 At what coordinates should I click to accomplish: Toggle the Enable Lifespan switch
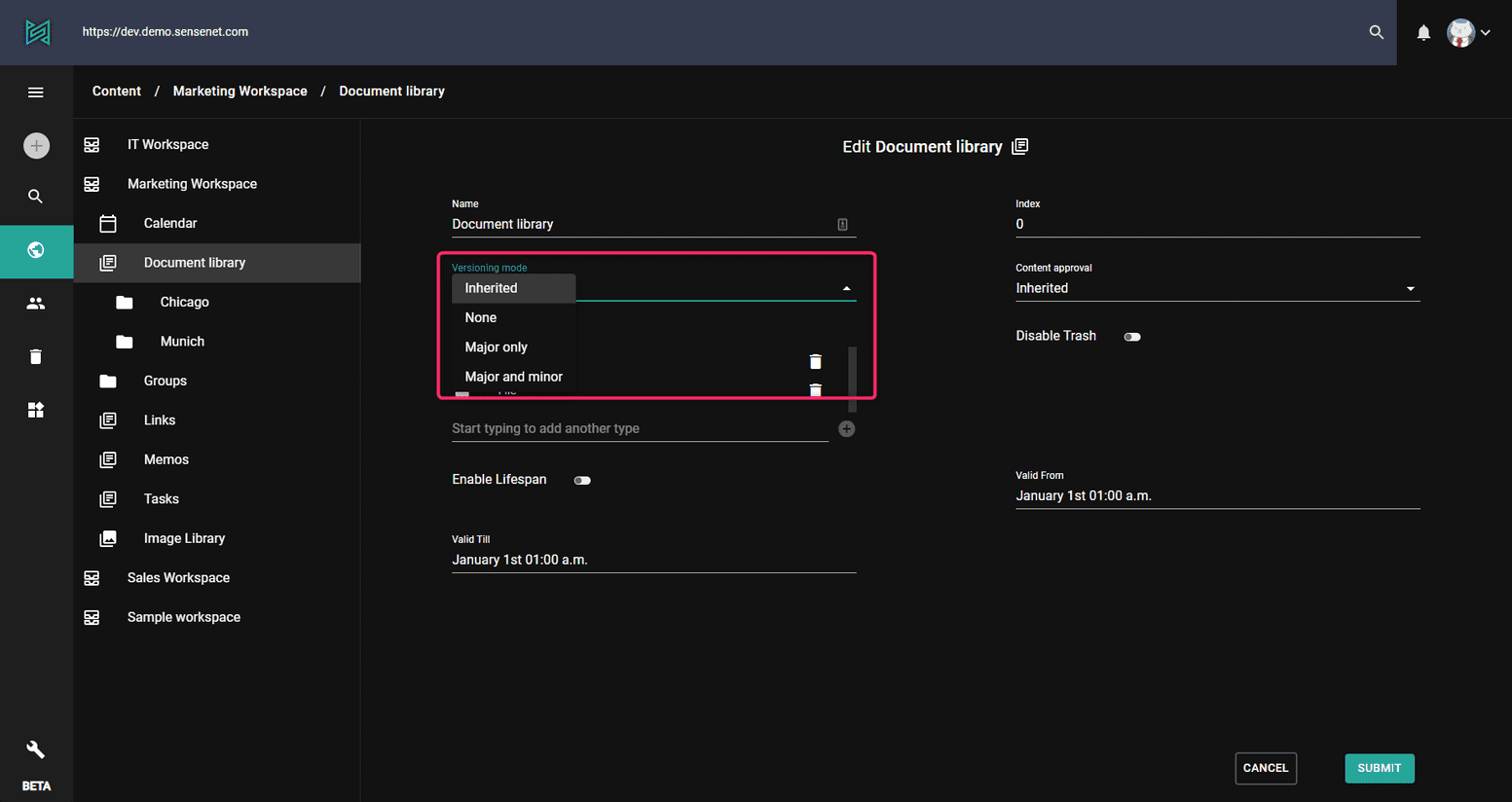click(582, 481)
